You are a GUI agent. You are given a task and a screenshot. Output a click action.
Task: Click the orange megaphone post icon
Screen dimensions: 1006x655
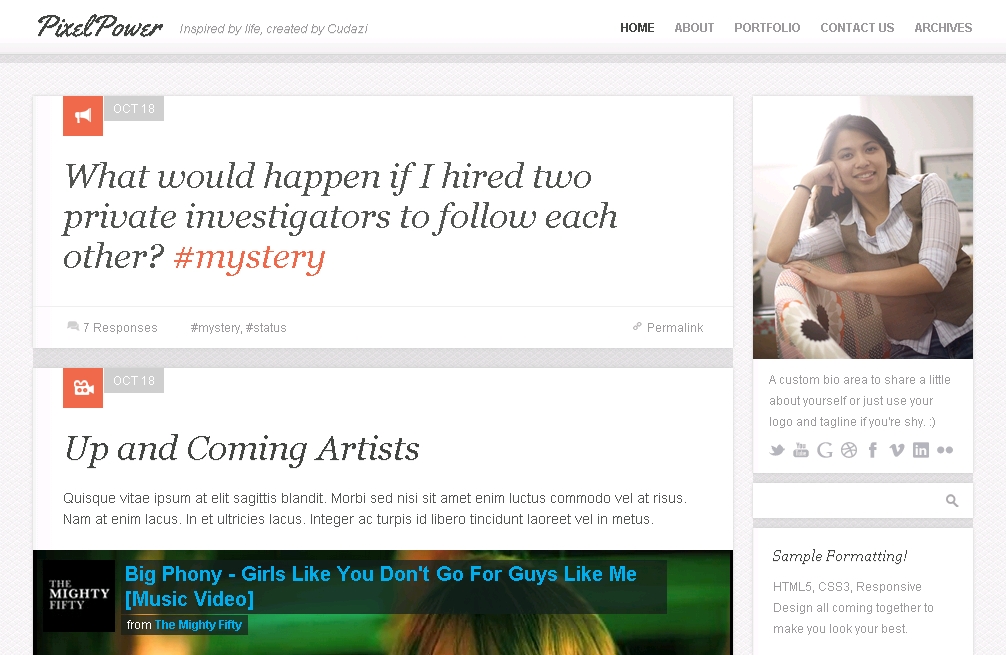coord(83,115)
